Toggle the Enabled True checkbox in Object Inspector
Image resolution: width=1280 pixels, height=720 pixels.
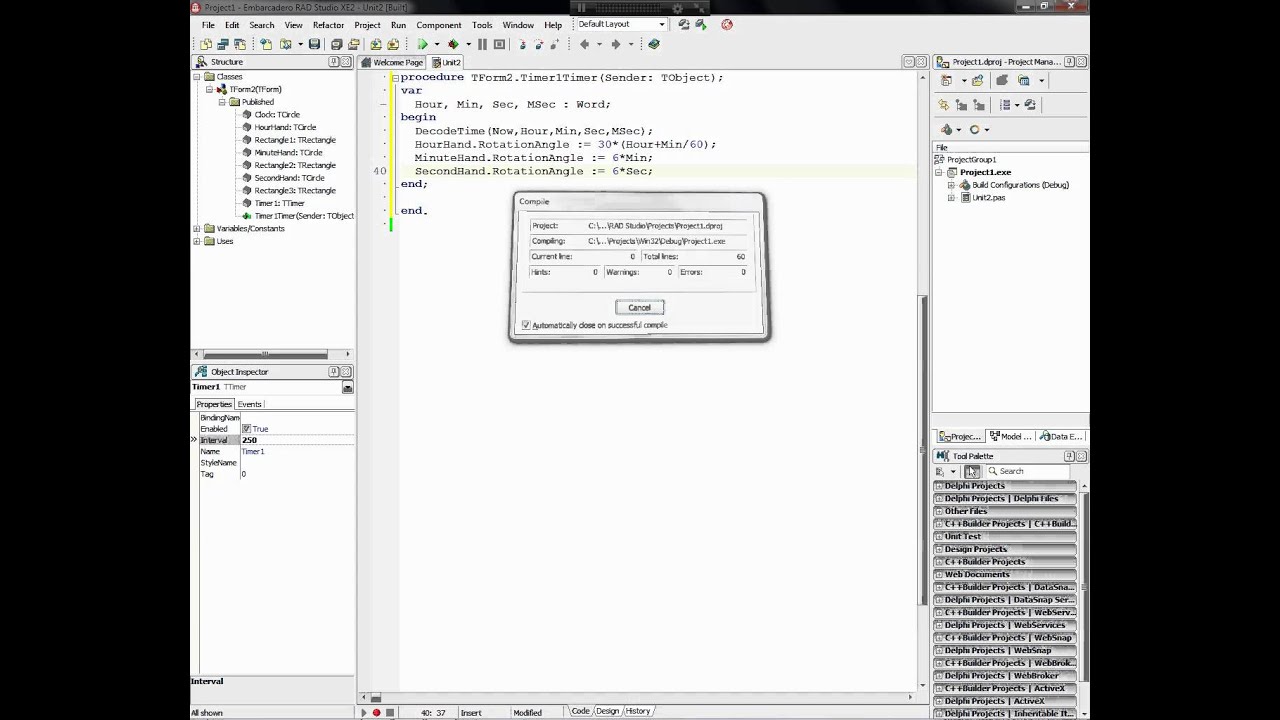246,429
